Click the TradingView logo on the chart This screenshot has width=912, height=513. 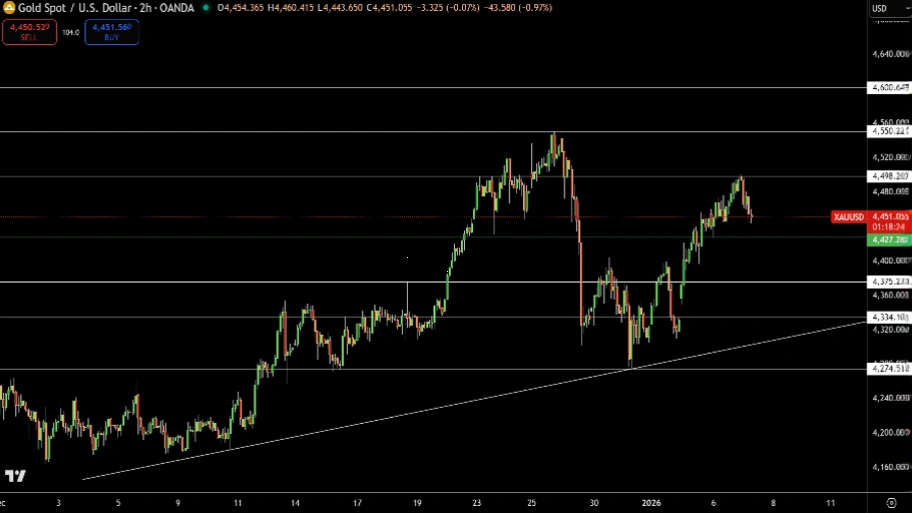pyautogui.click(x=15, y=476)
